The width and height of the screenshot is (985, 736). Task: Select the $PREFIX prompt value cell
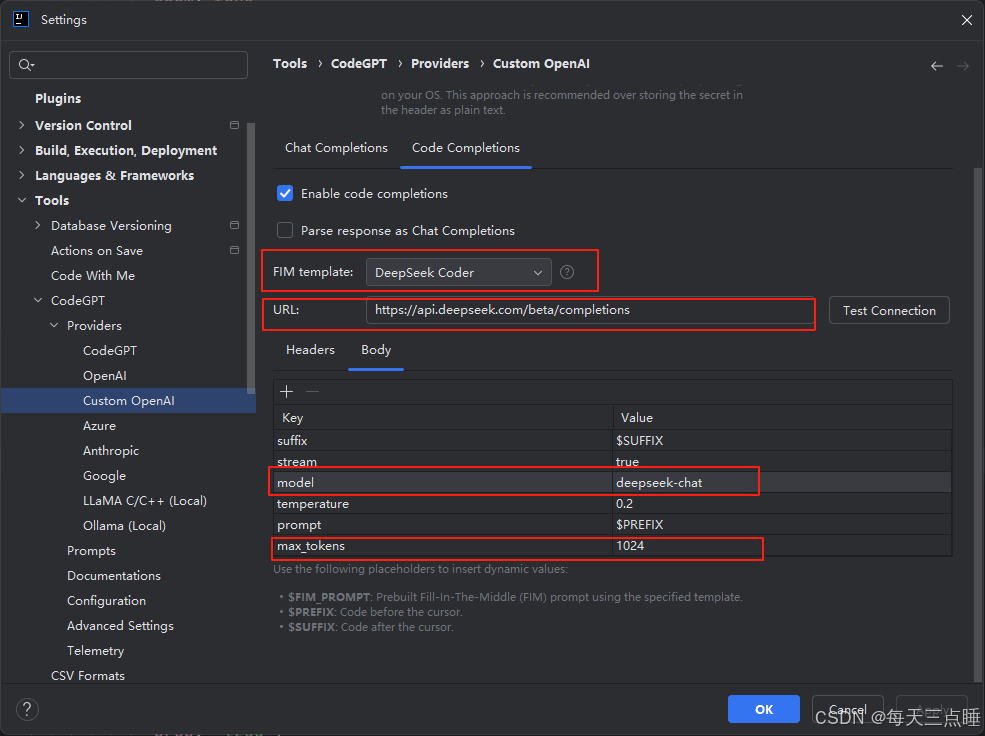782,524
